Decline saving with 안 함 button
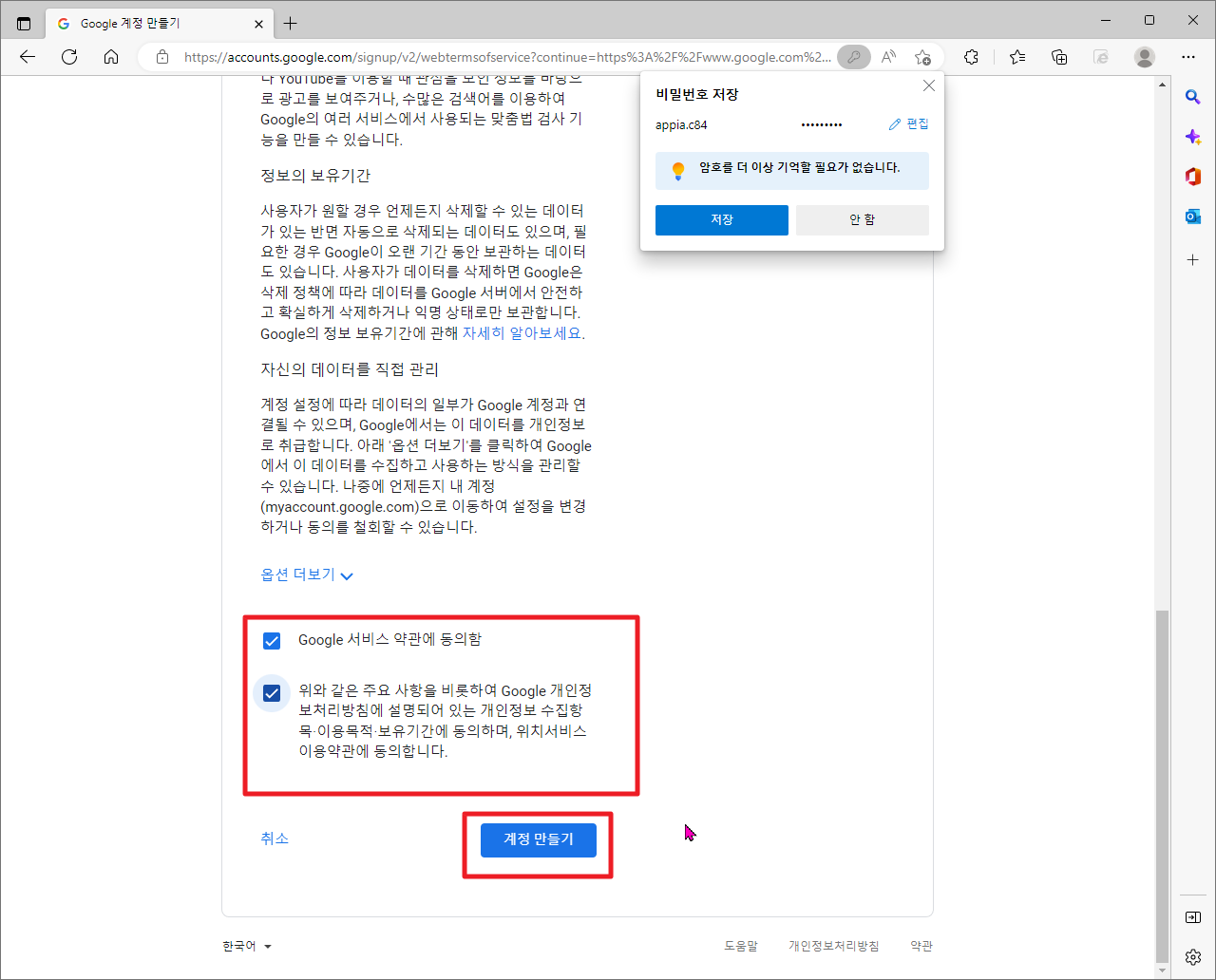The image size is (1216, 980). pos(863,219)
